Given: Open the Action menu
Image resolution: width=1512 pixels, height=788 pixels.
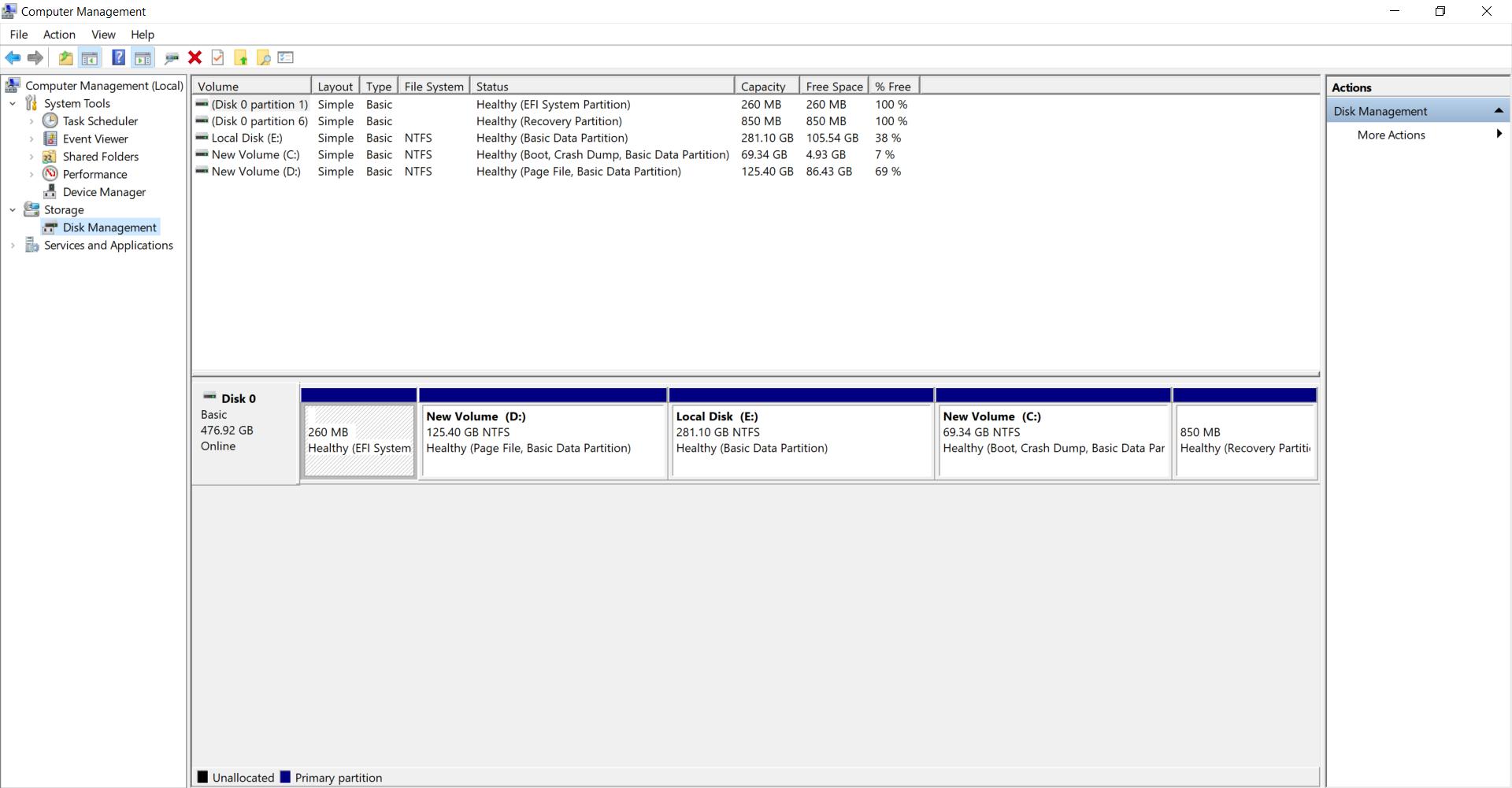Looking at the screenshot, I should click(59, 35).
